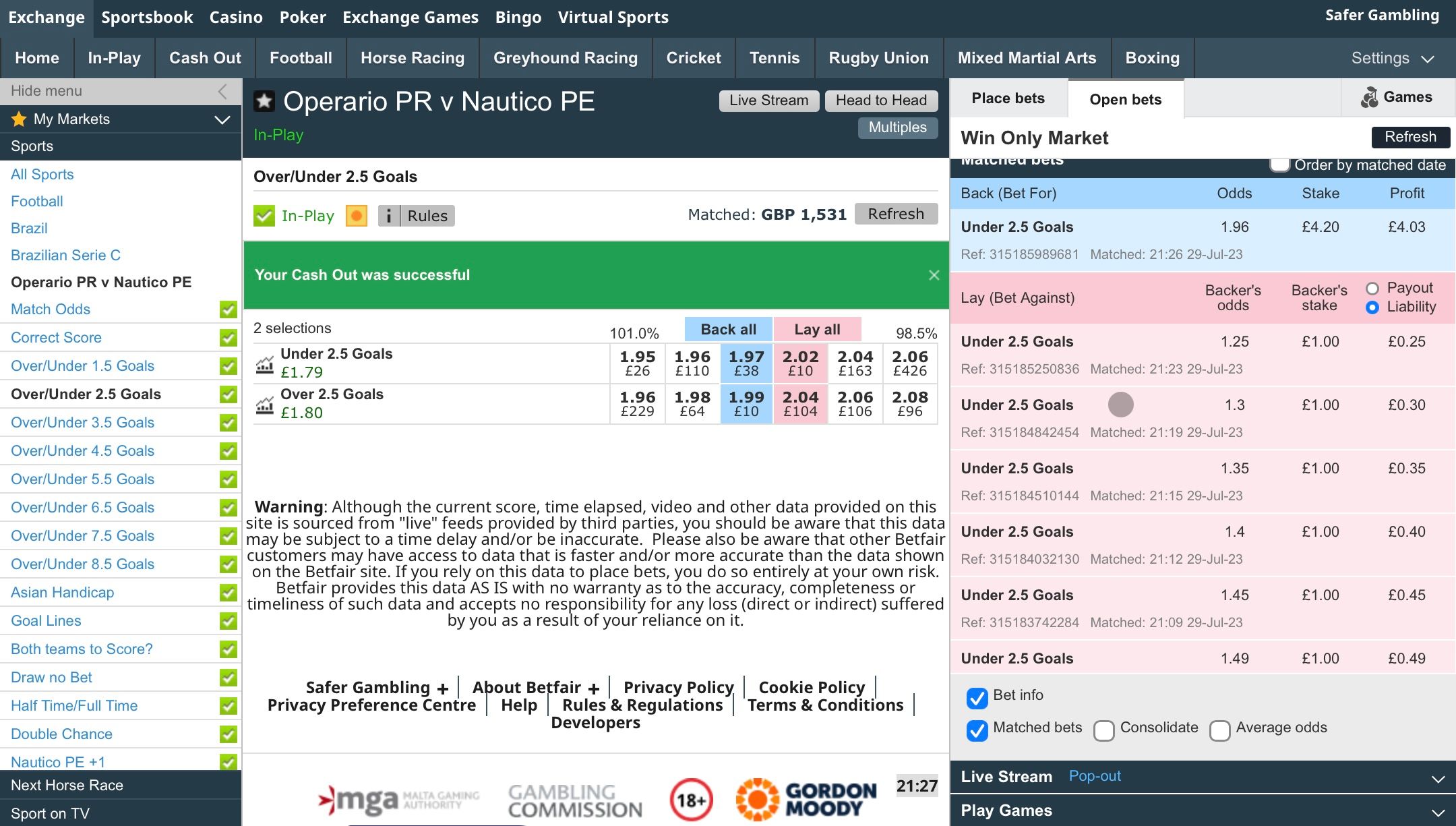Open the graph icon for Over 2.5 Goals
The width and height of the screenshot is (1456, 826).
pyautogui.click(x=264, y=405)
